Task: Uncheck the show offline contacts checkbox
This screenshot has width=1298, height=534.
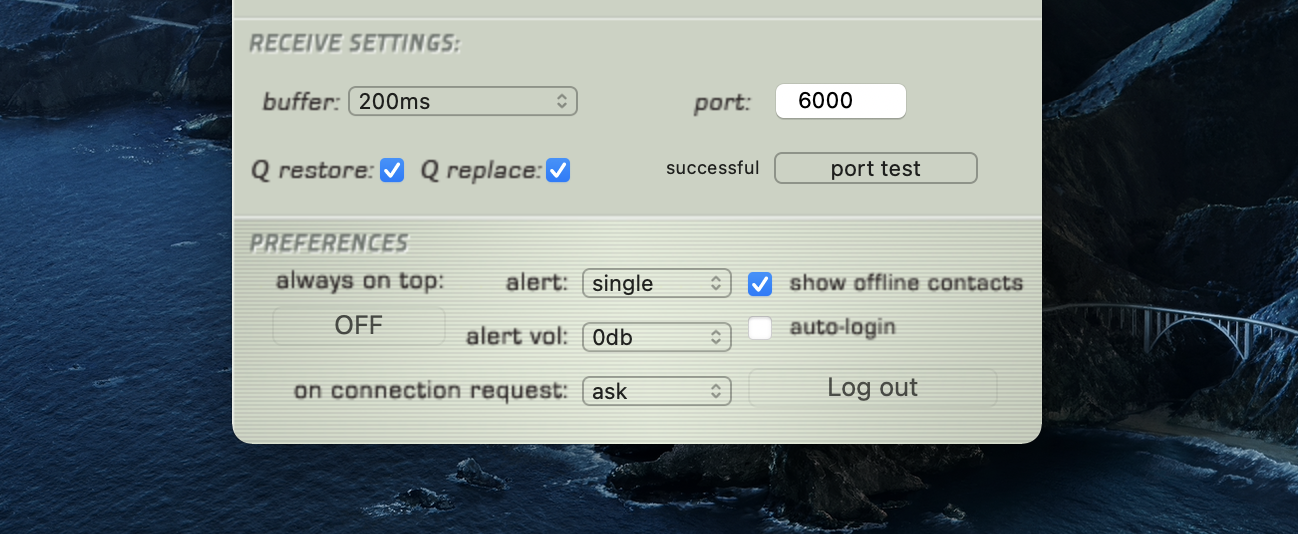Action: pos(760,283)
